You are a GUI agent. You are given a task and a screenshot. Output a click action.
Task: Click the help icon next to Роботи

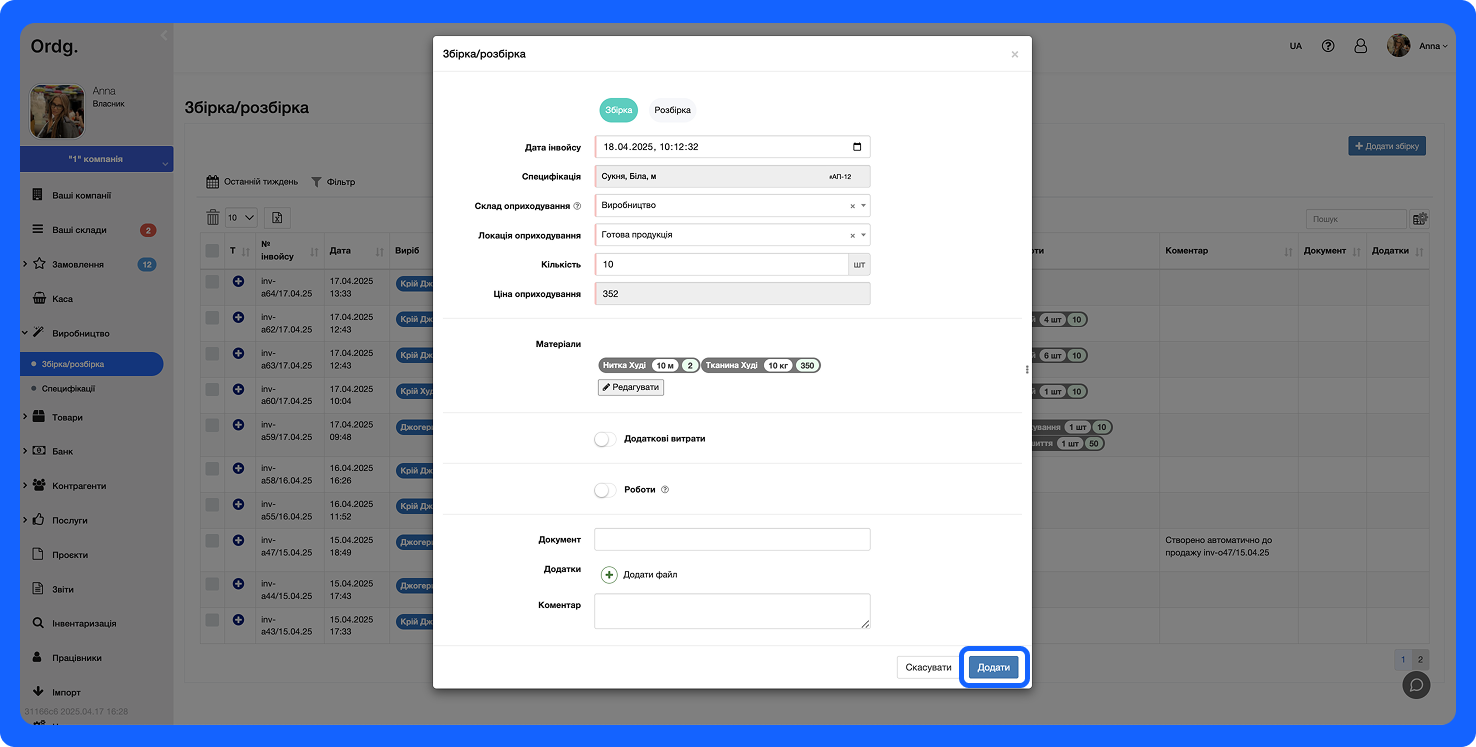pyautogui.click(x=665, y=490)
